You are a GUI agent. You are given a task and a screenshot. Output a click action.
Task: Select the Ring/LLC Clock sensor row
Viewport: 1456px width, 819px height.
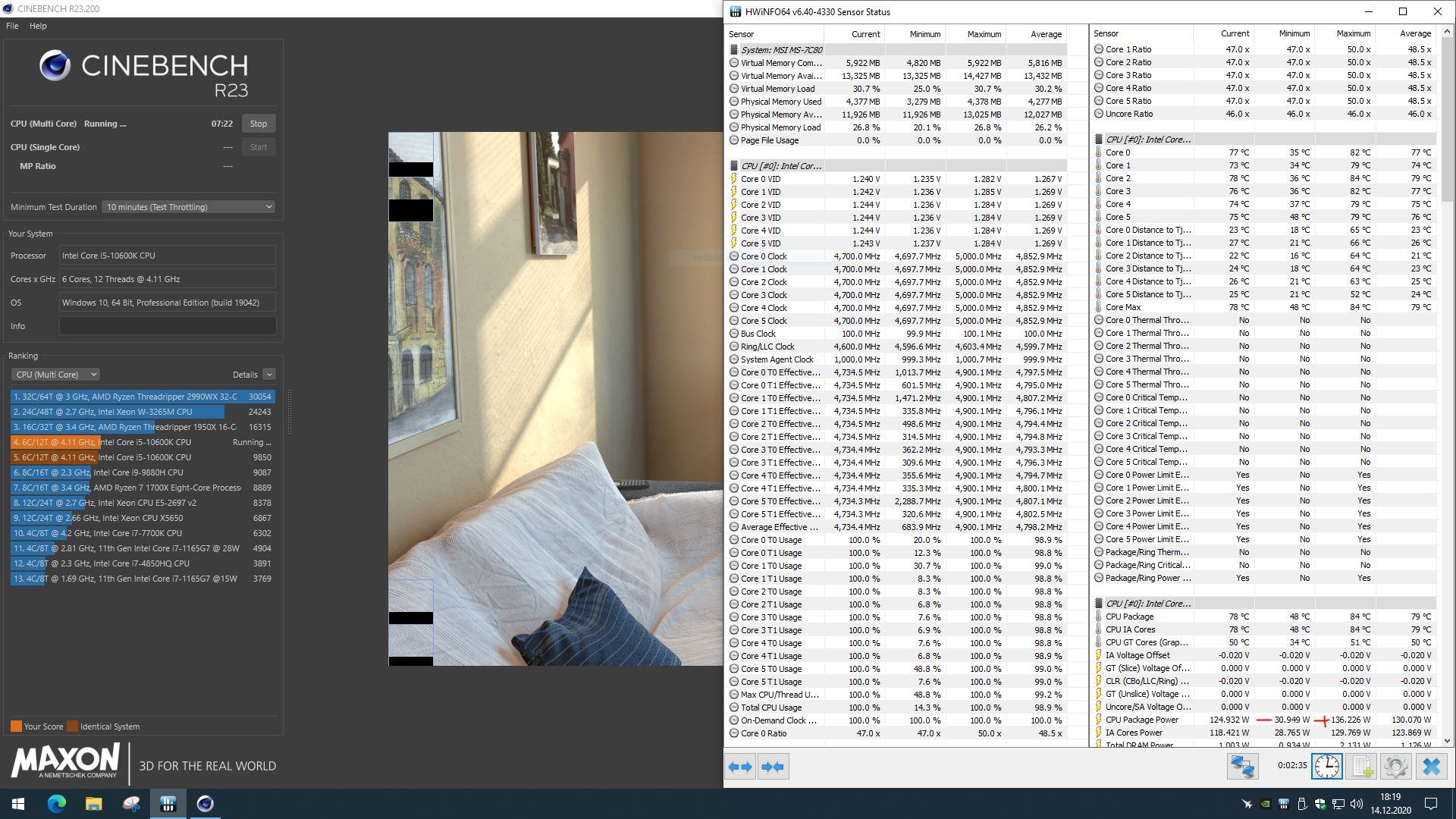896,347
